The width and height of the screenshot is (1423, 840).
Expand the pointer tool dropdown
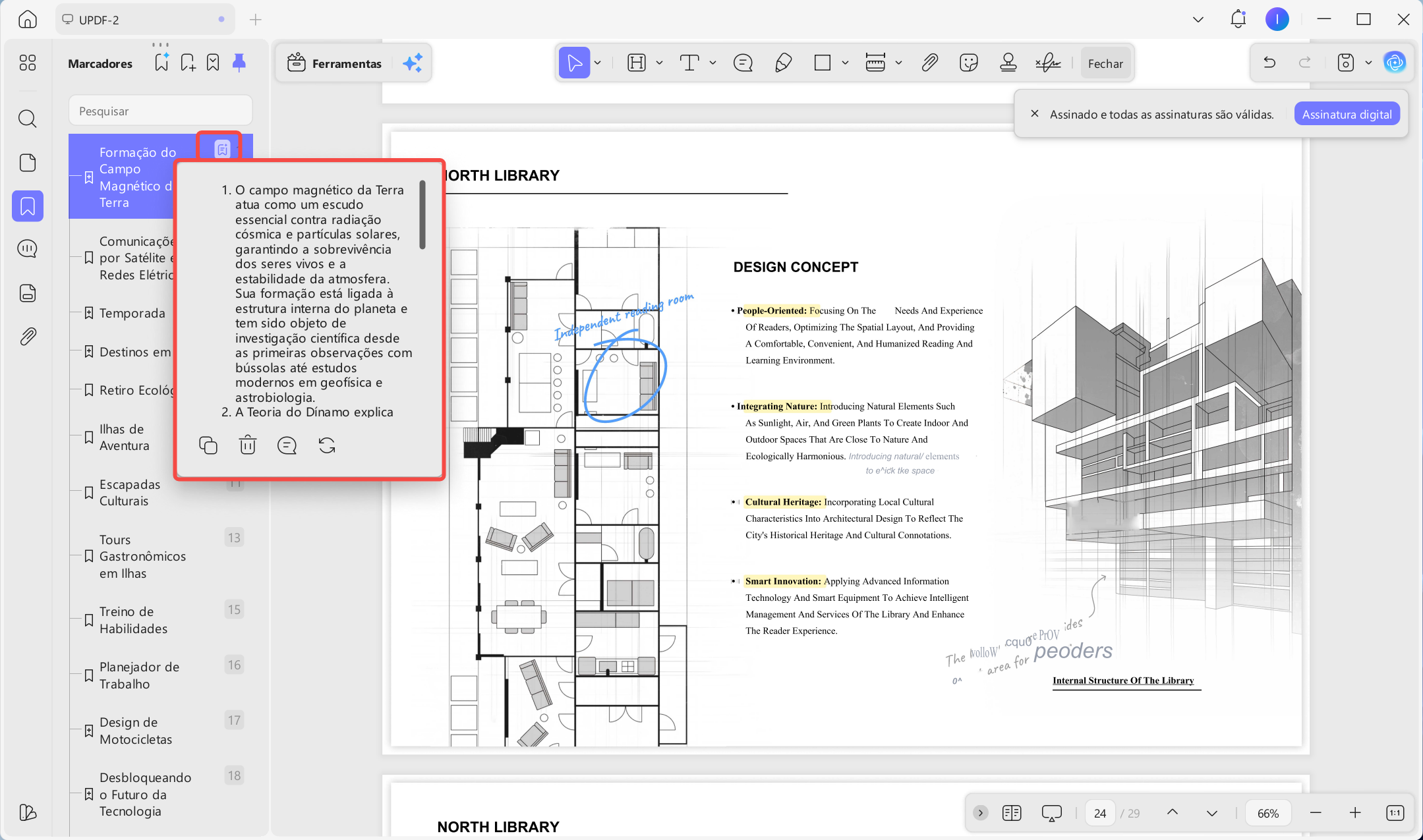598,63
